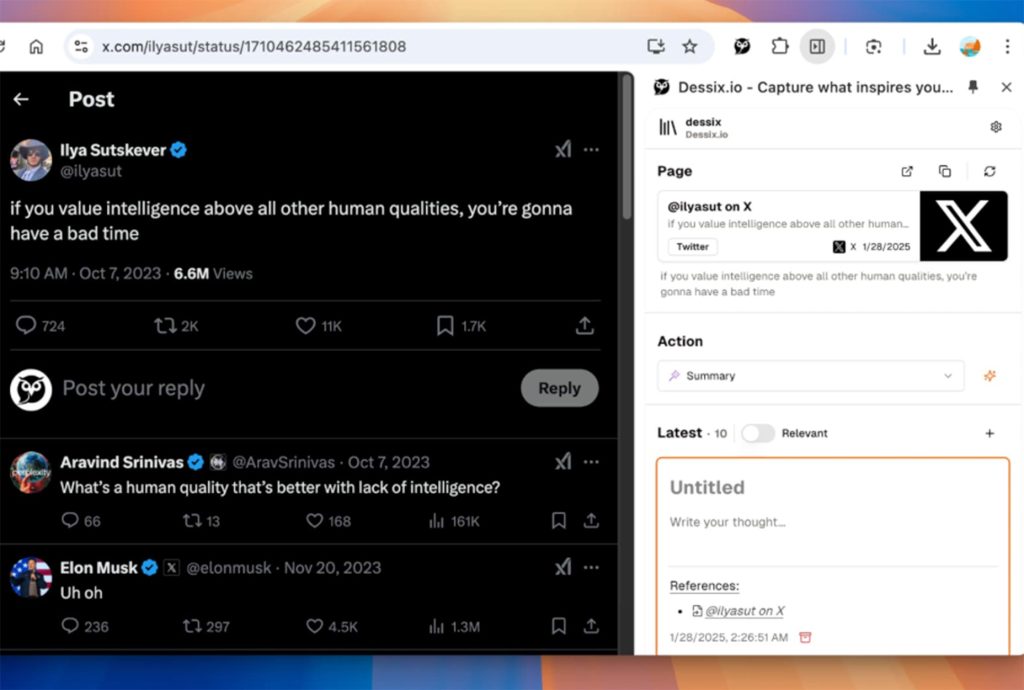Share Ilya Sutskever's post
Screen dimensions: 1024x690
tap(585, 326)
